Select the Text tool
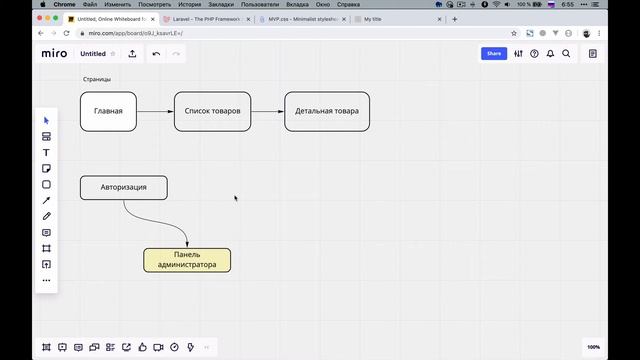Viewport: 640px width, 360px height. pos(46,152)
